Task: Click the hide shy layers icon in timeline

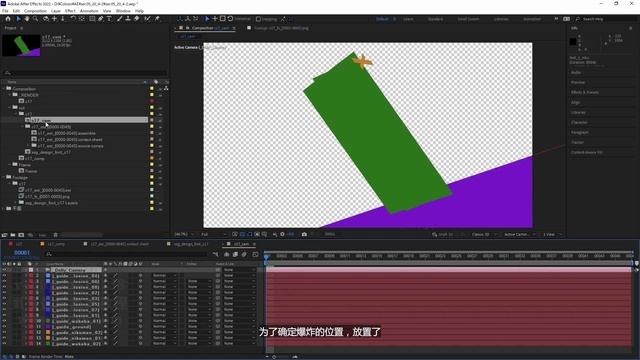Action: click(227, 254)
